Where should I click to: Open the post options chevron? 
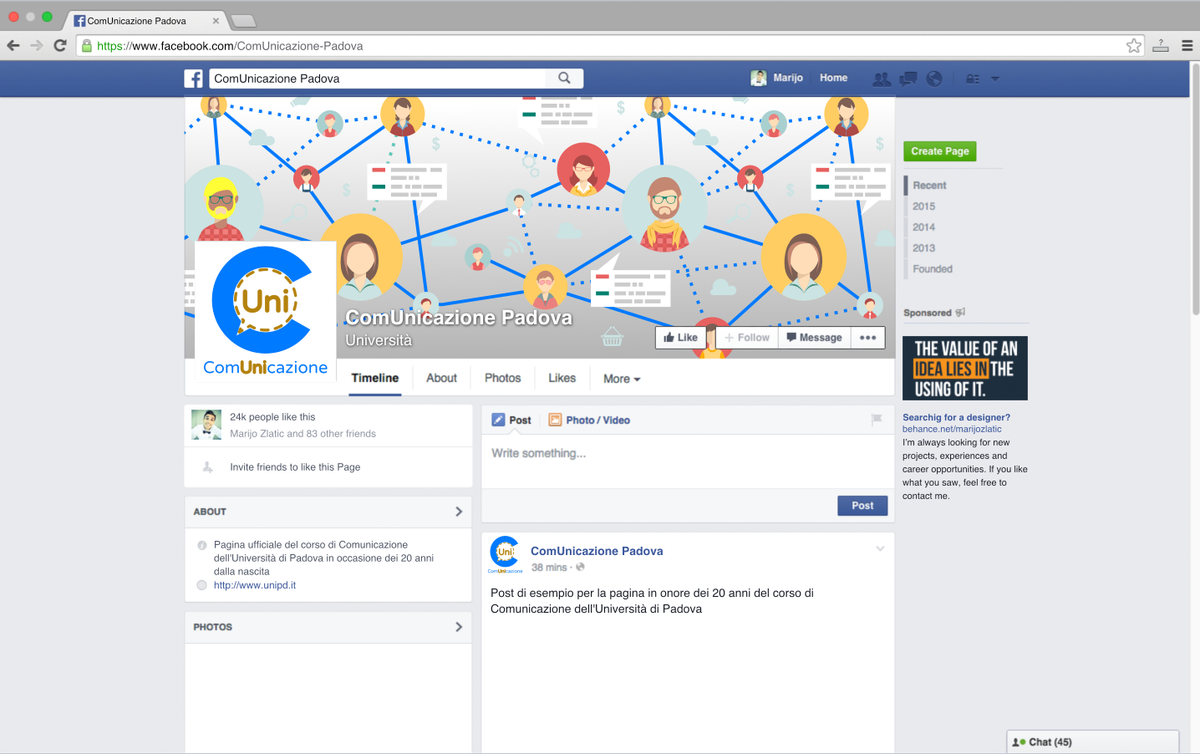point(880,549)
